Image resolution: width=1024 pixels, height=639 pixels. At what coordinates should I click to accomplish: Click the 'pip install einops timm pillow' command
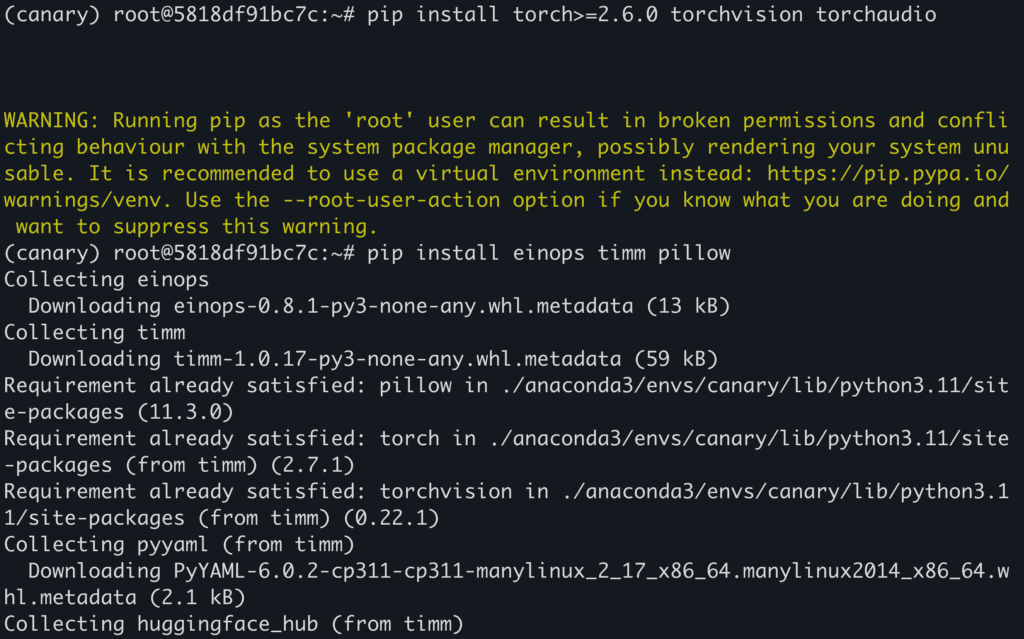tap(549, 254)
